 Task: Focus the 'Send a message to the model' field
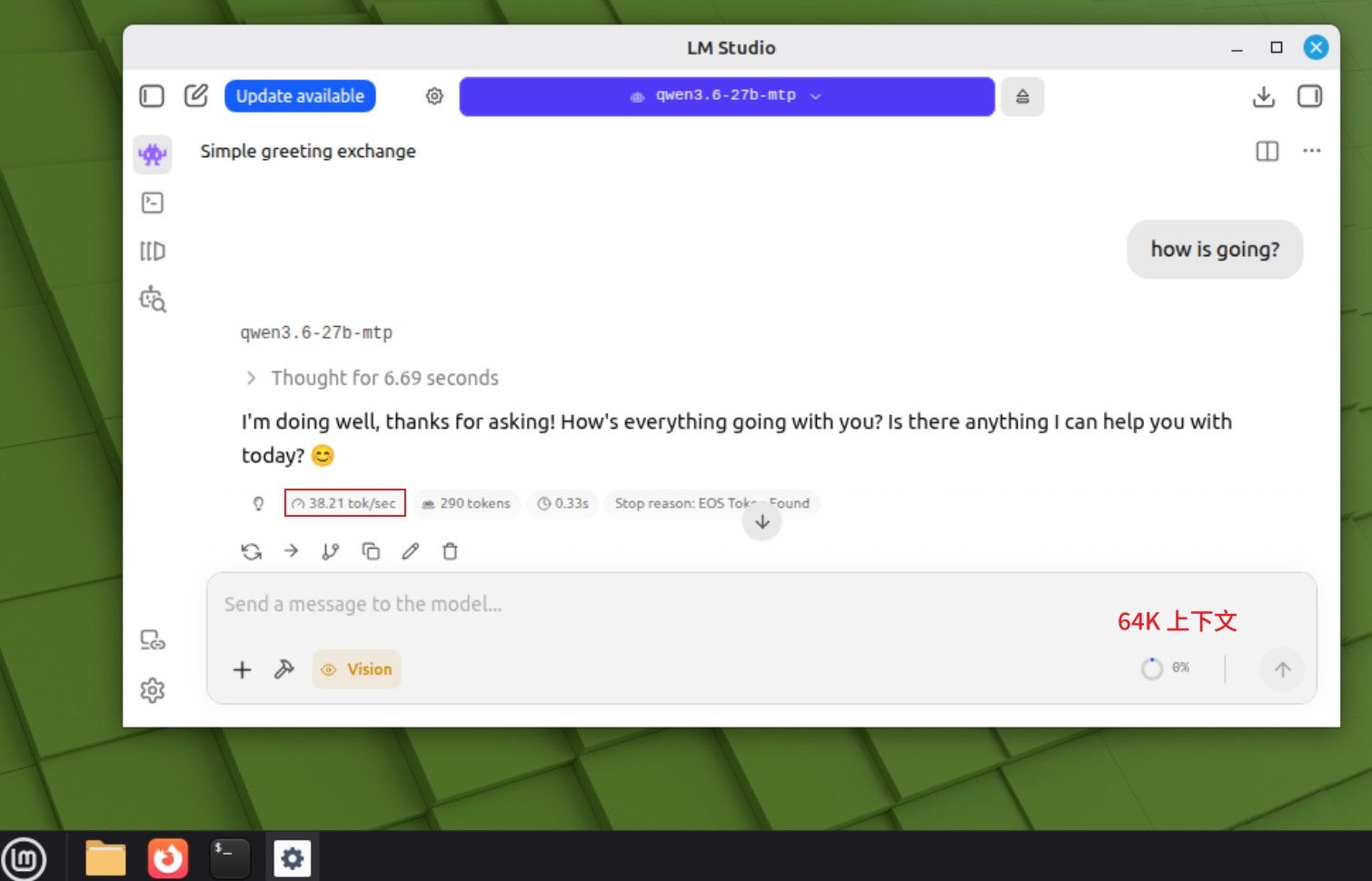point(761,605)
